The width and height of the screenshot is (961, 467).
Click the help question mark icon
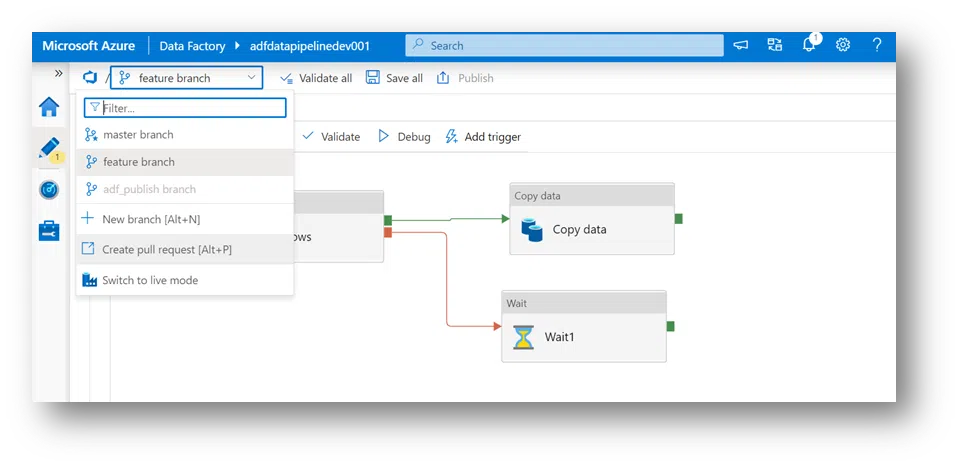click(x=877, y=45)
